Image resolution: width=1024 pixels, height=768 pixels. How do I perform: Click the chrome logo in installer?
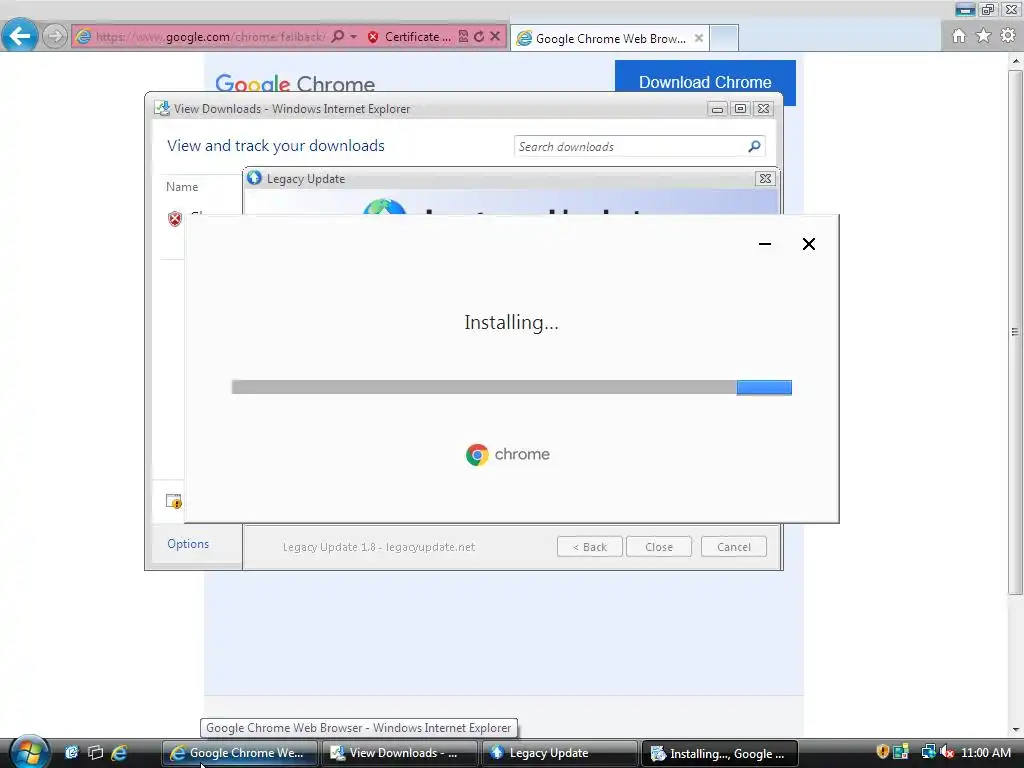point(508,455)
